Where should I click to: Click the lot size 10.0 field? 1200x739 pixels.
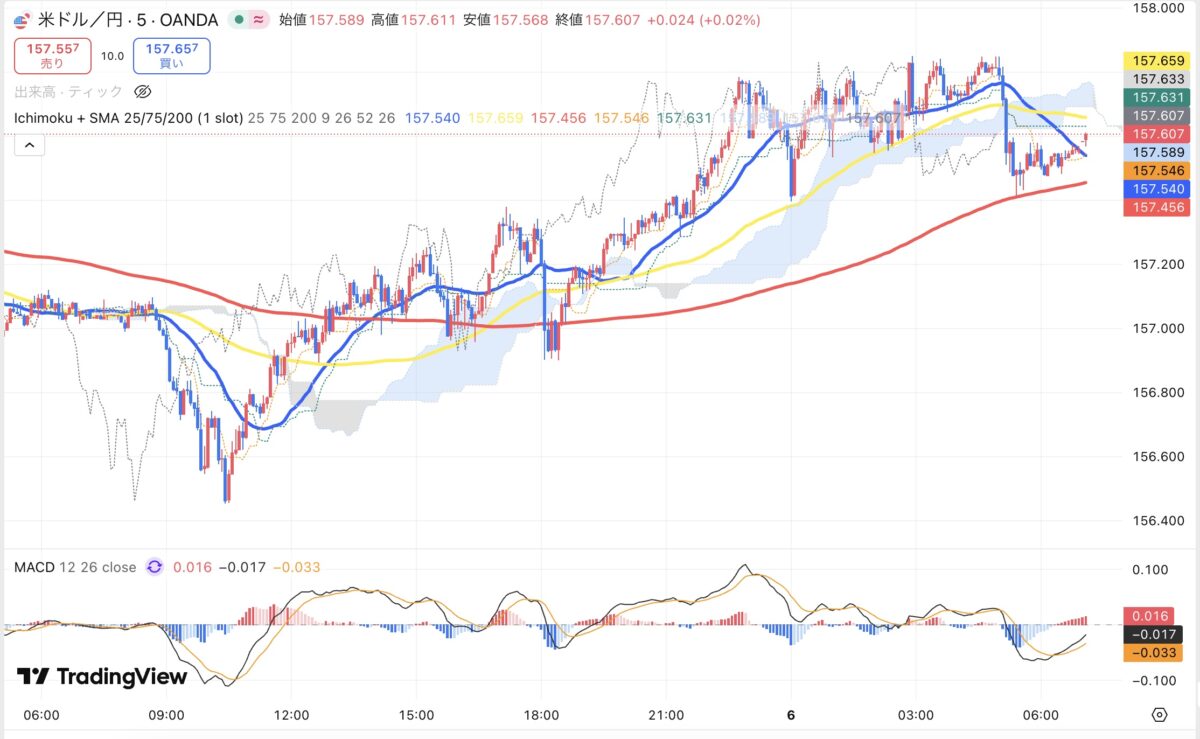click(112, 56)
